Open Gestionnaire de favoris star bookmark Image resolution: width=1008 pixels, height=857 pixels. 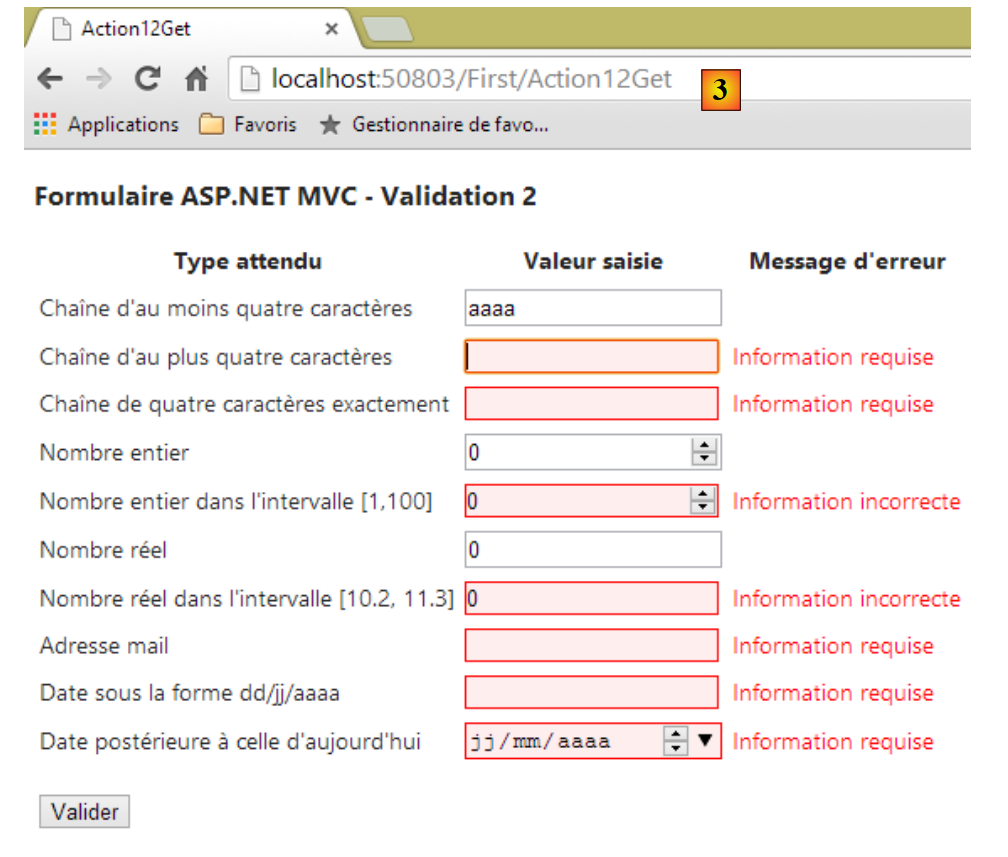pos(433,125)
